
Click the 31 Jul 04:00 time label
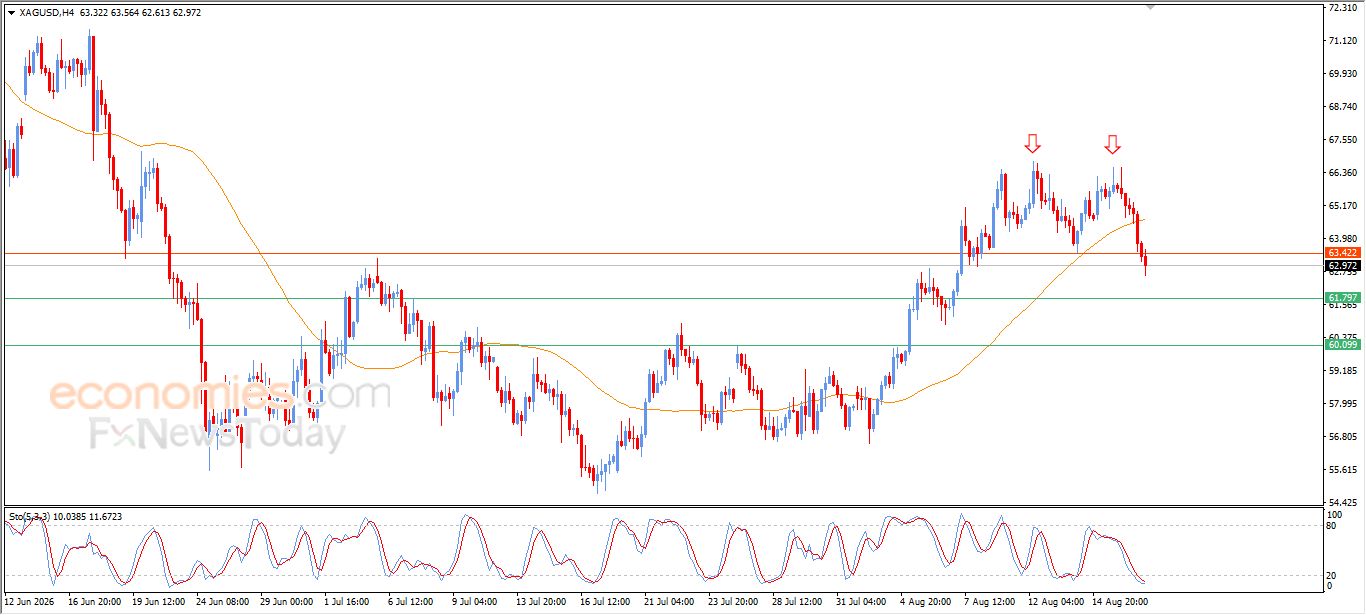[x=861, y=603]
